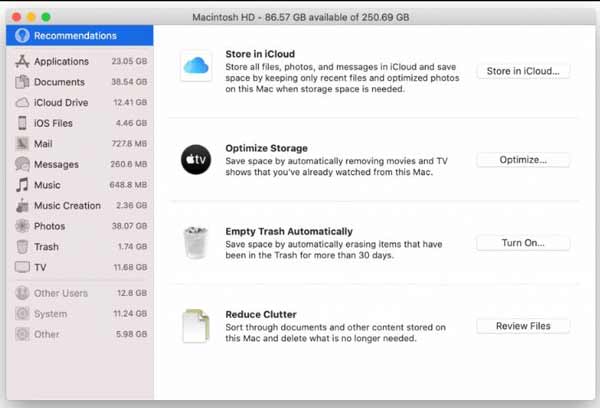Click the TV screen sidebar icon
600x408 pixels.
pyautogui.click(x=22, y=267)
